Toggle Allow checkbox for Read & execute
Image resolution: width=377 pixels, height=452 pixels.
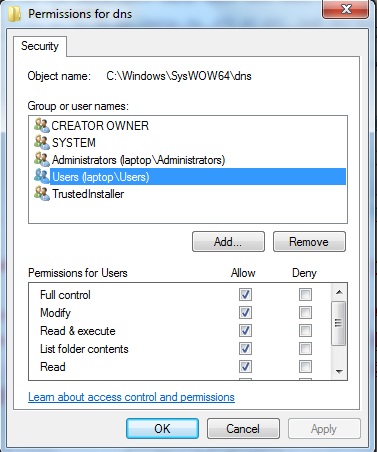[x=245, y=331]
